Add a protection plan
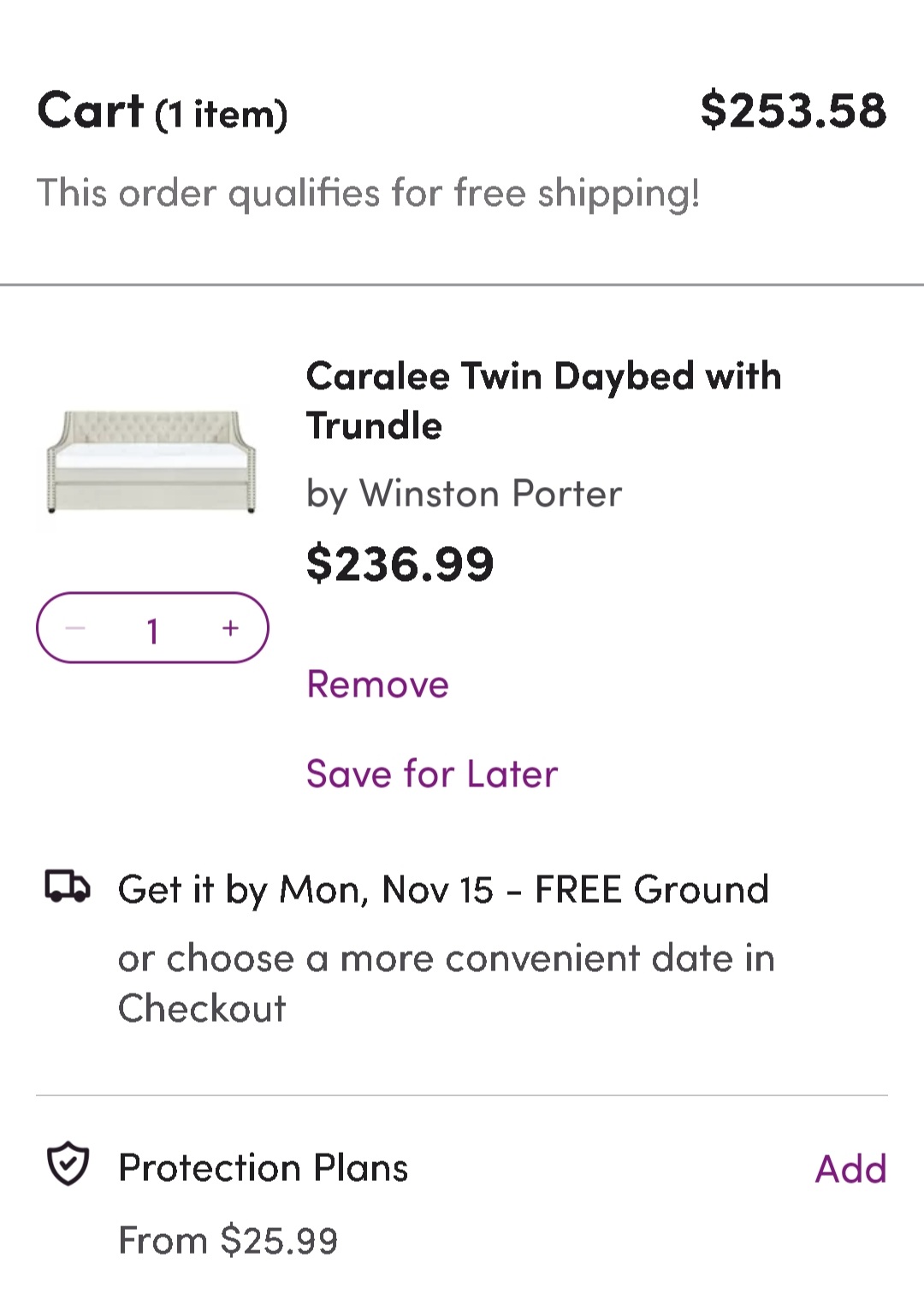Screen dimensions: 924x1299 click(850, 1169)
